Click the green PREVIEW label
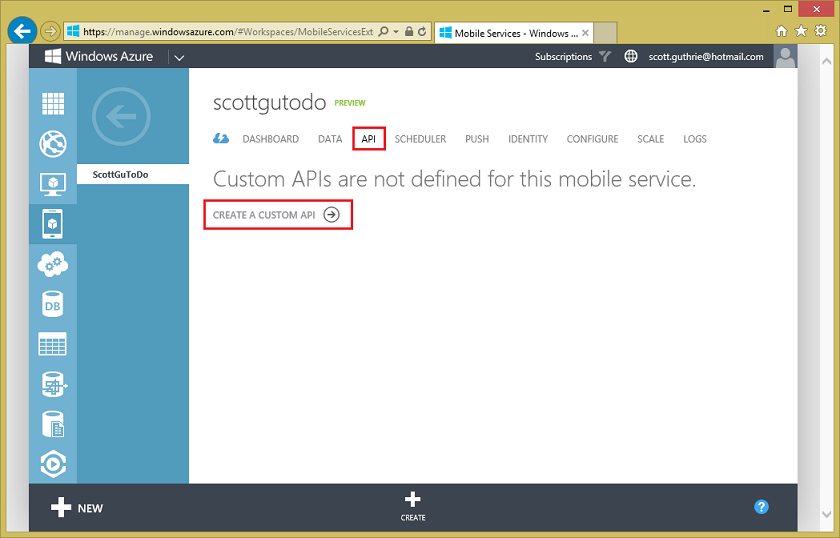840x538 pixels. [x=350, y=103]
